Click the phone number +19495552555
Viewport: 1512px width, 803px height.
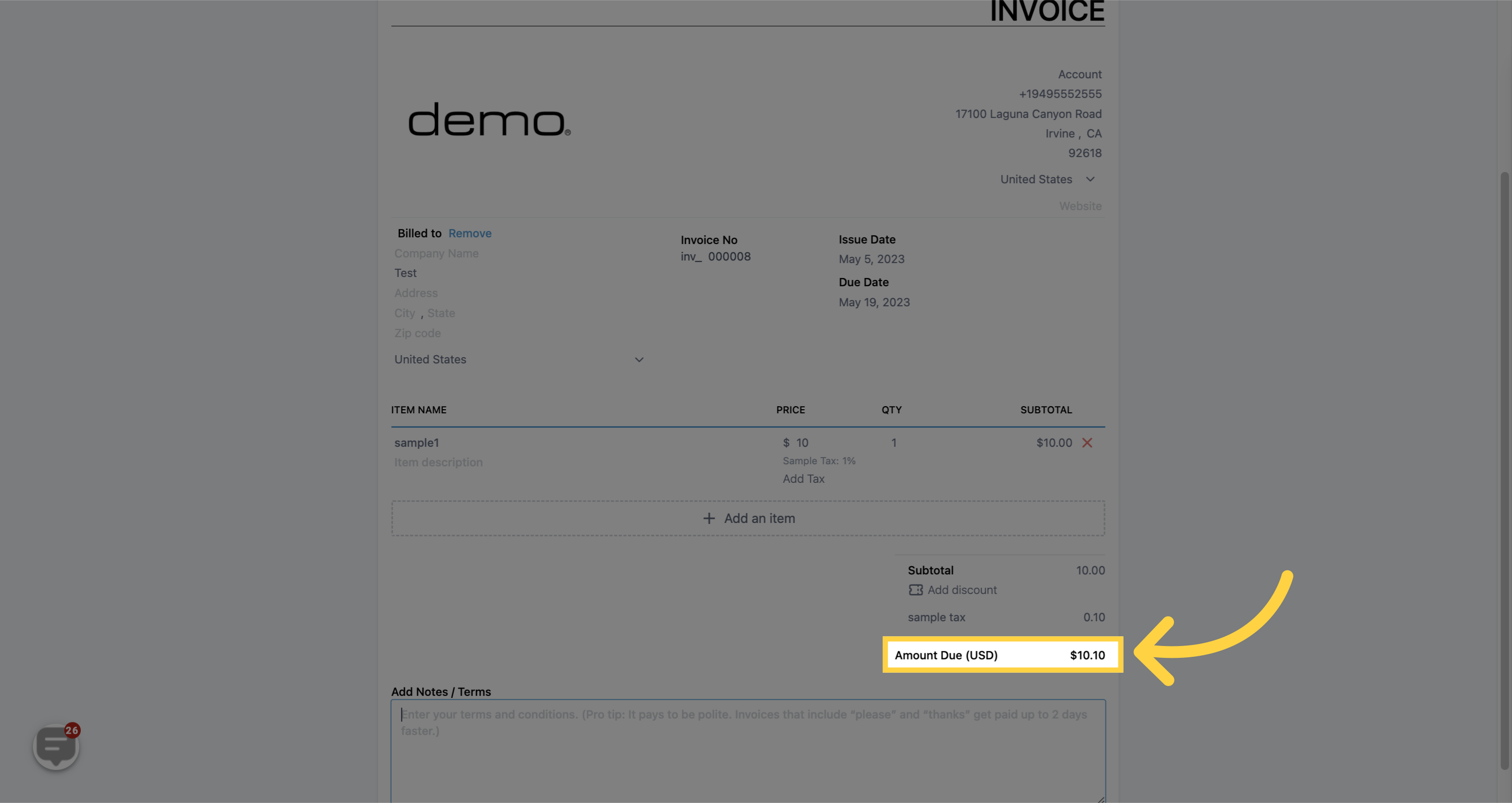[1060, 94]
